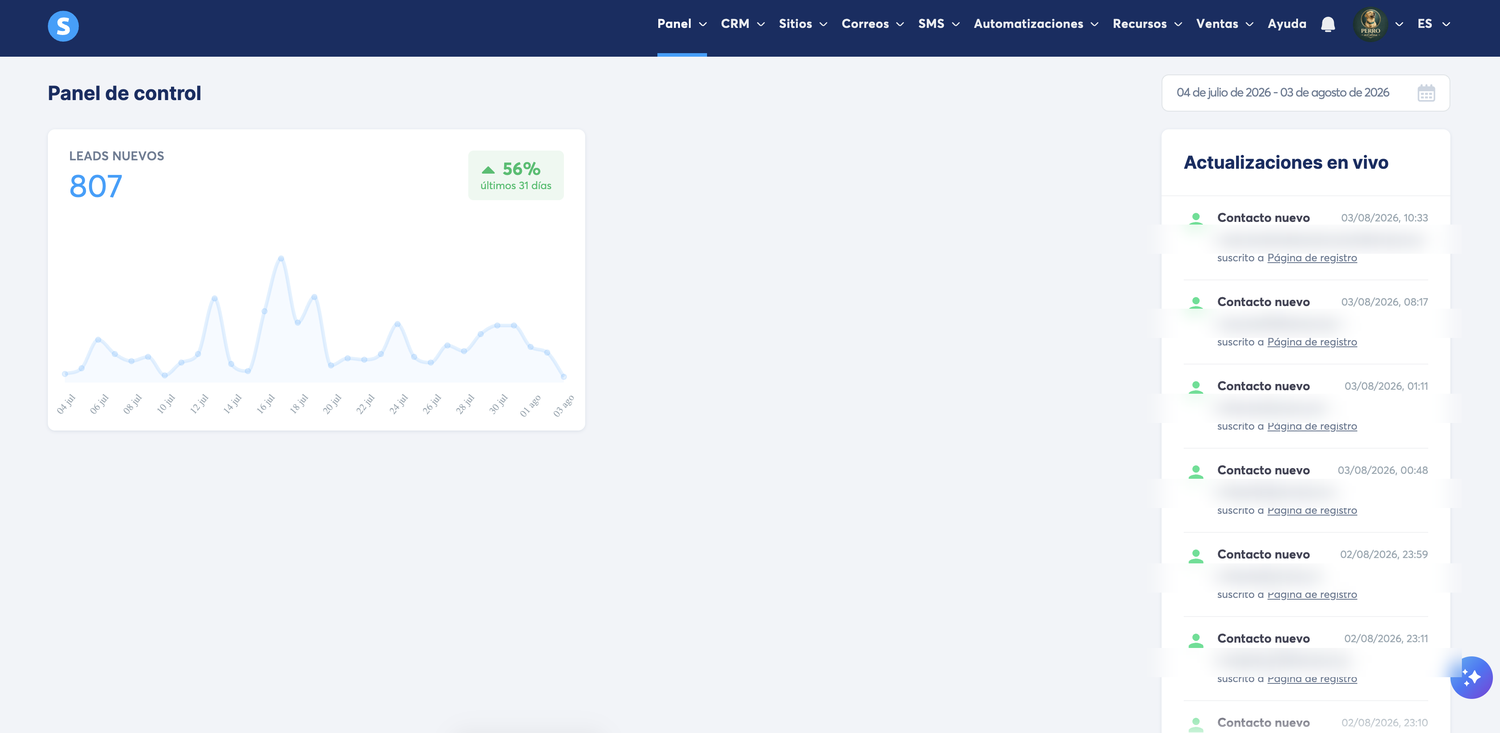Open Página de registro link for 23:11 contact
This screenshot has width=1500, height=733.
click(x=1312, y=678)
